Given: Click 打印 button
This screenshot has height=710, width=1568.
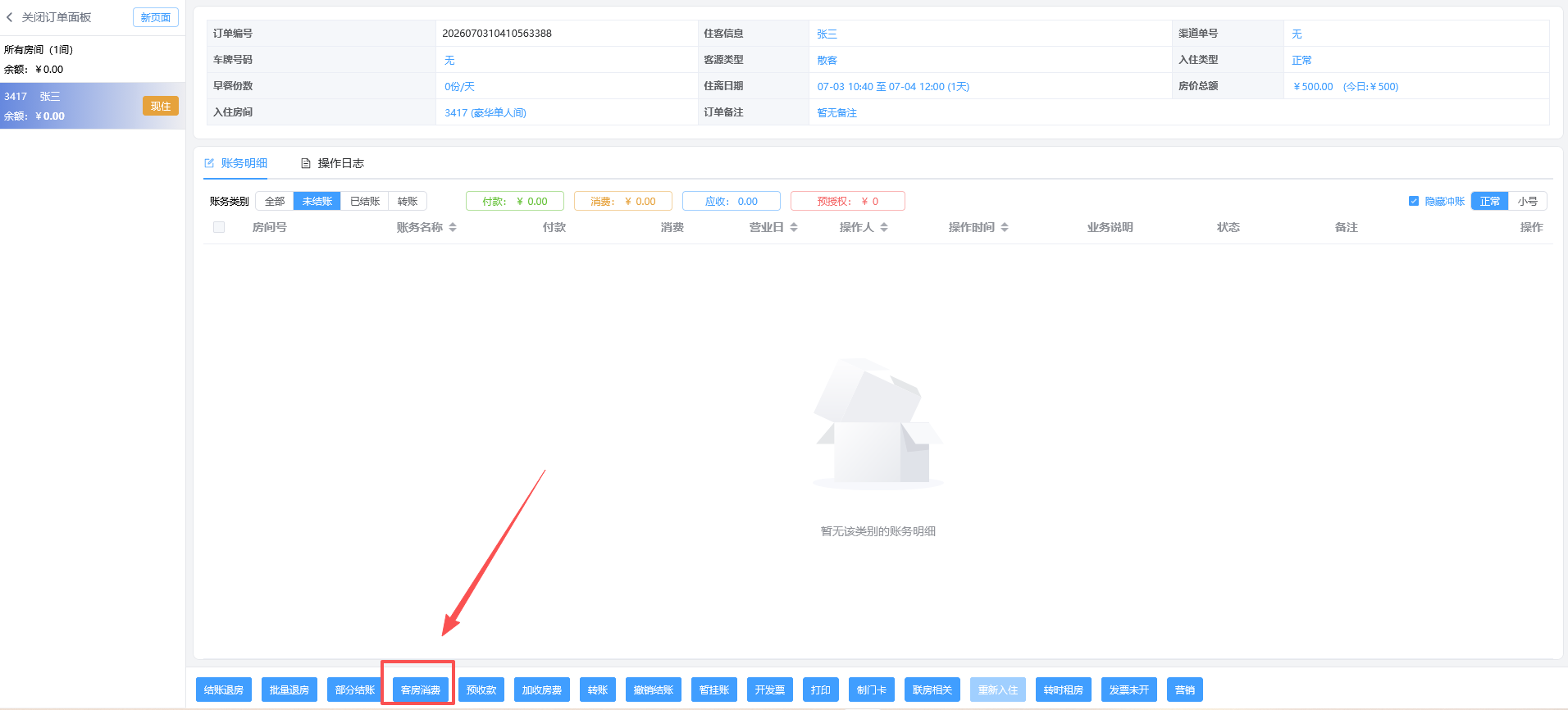Looking at the screenshot, I should tap(821, 690).
